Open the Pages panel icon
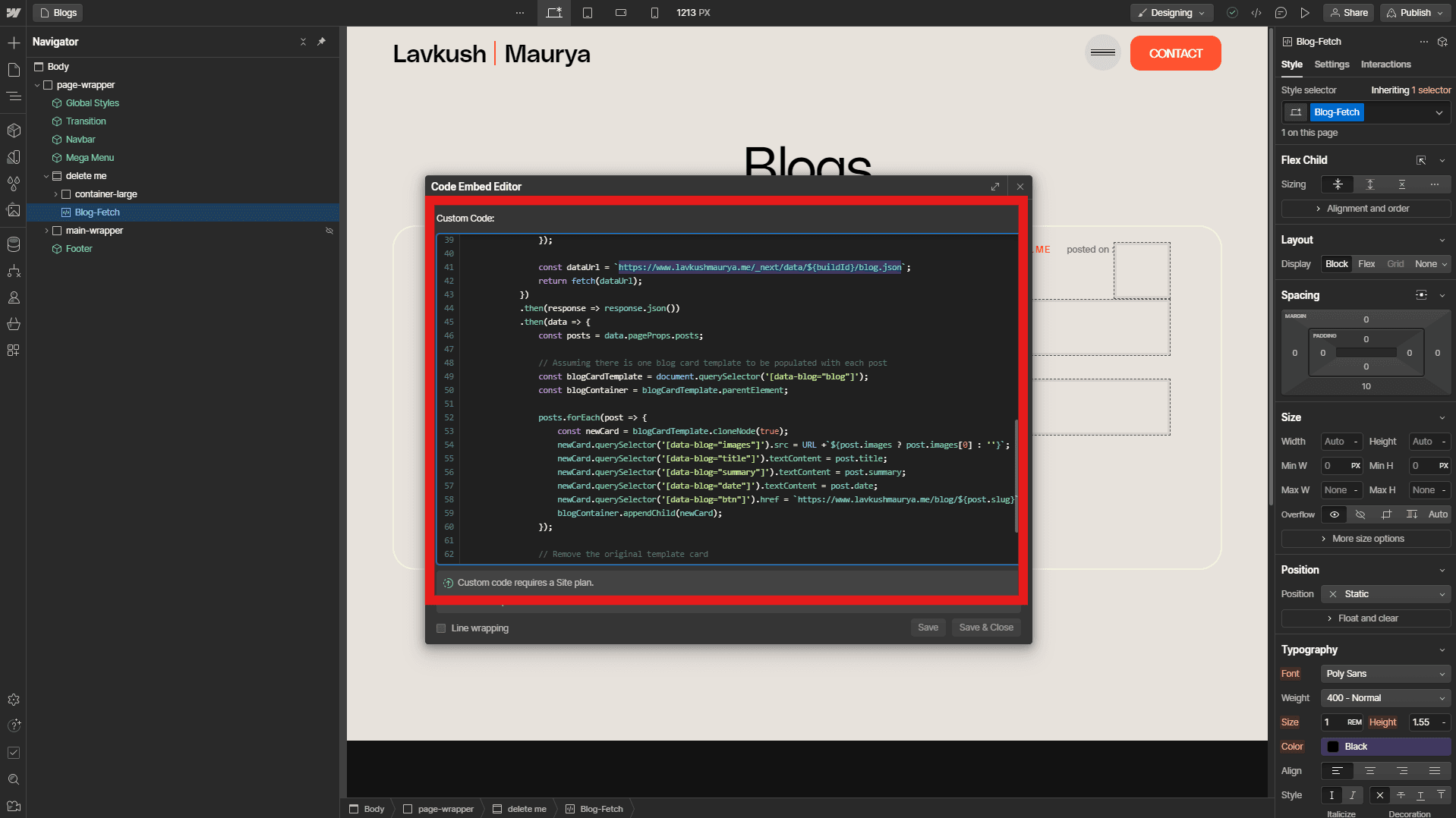This screenshot has width=1456, height=818. [14, 70]
